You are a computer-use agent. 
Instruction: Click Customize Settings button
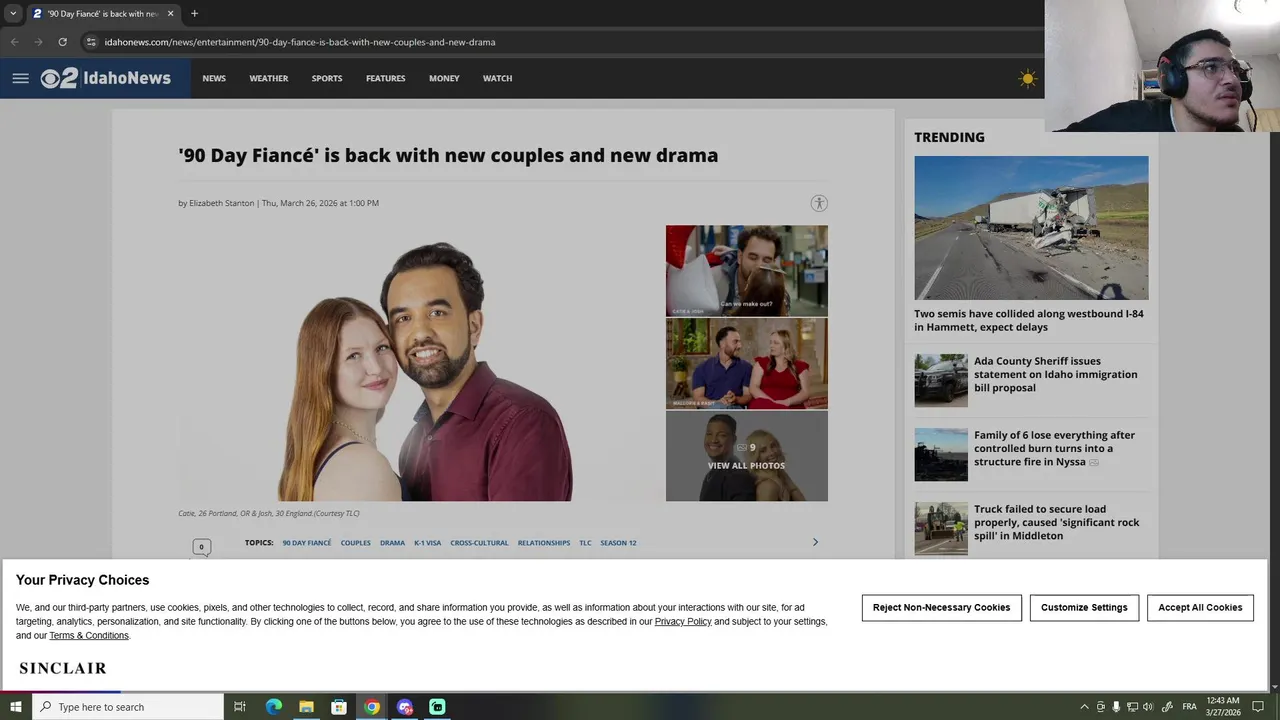point(1084,607)
